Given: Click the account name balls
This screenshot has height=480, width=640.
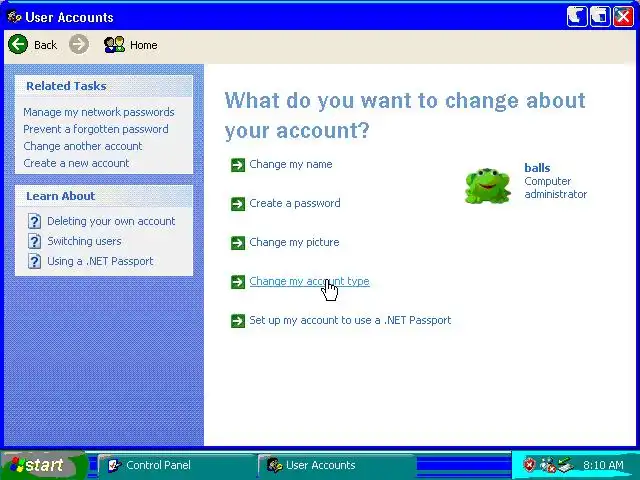Looking at the screenshot, I should click(x=537, y=168).
